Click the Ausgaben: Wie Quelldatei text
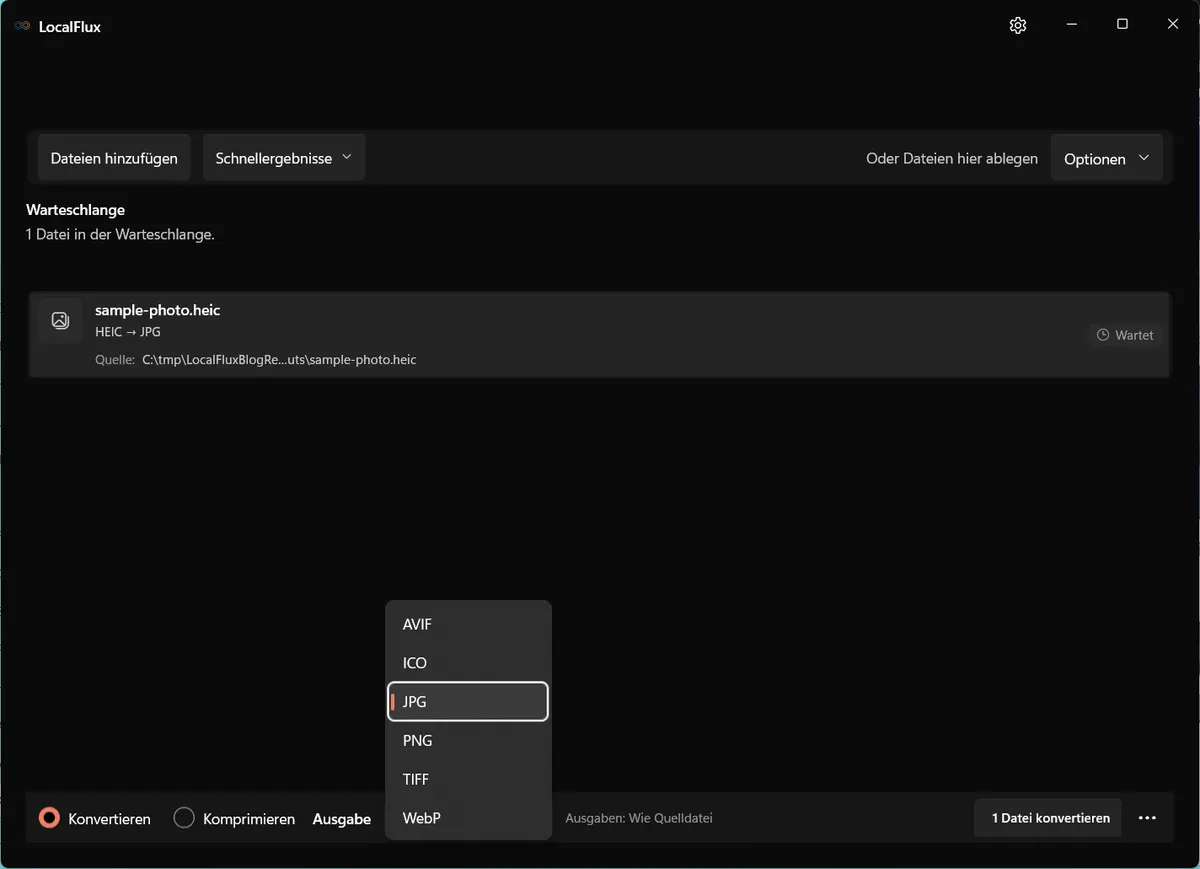This screenshot has width=1200, height=869. [639, 818]
